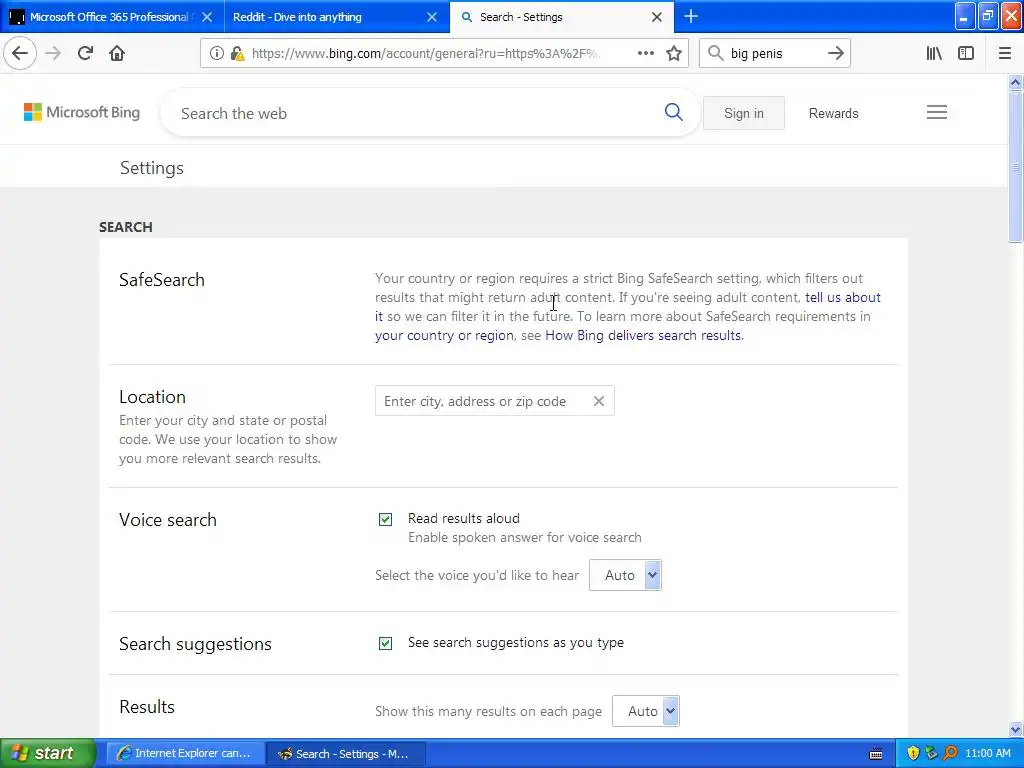
Task: Click the Microsoft Bing logo
Action: click(82, 112)
